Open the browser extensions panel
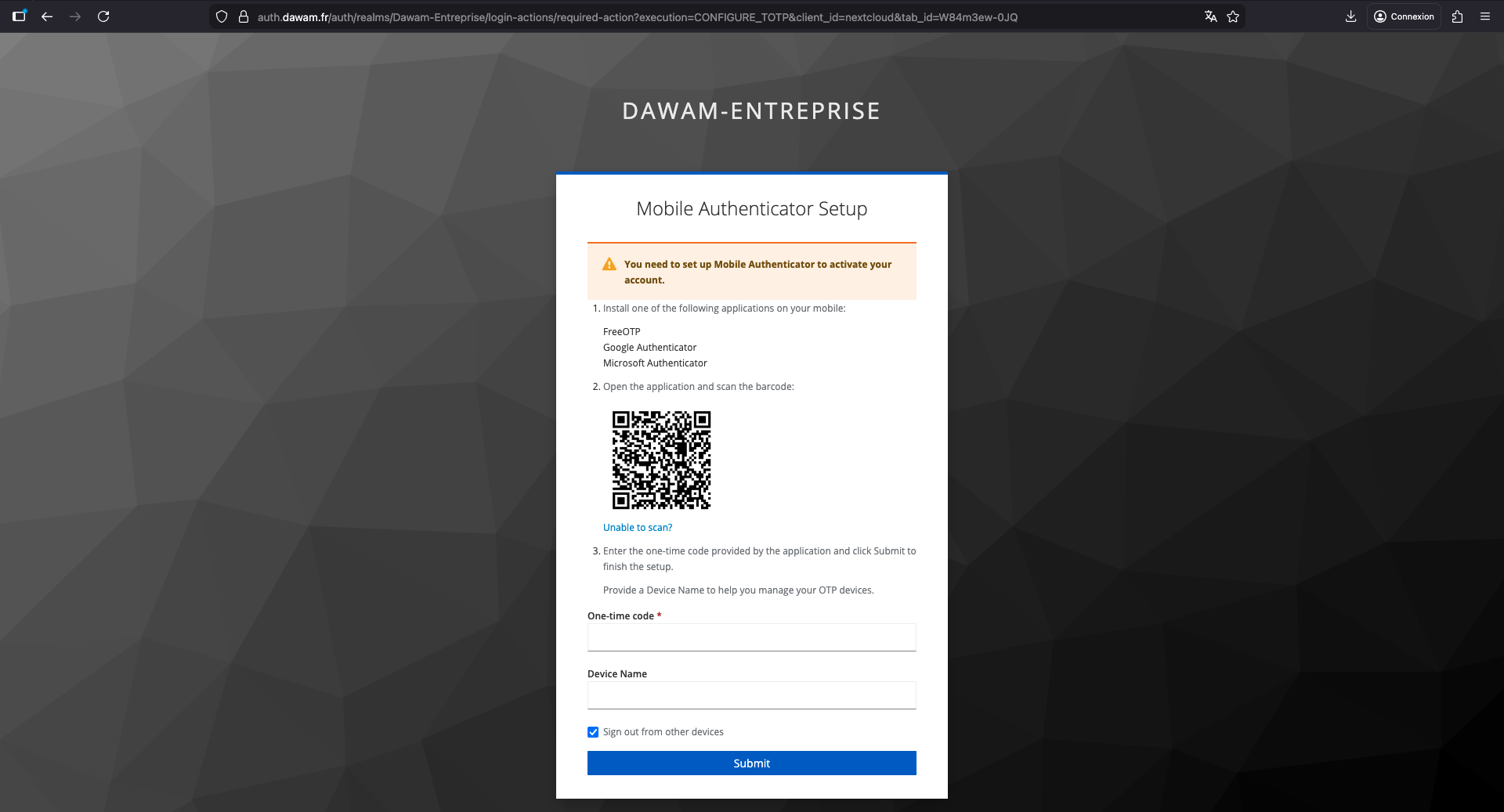Viewport: 1504px width, 812px height. tap(1457, 16)
